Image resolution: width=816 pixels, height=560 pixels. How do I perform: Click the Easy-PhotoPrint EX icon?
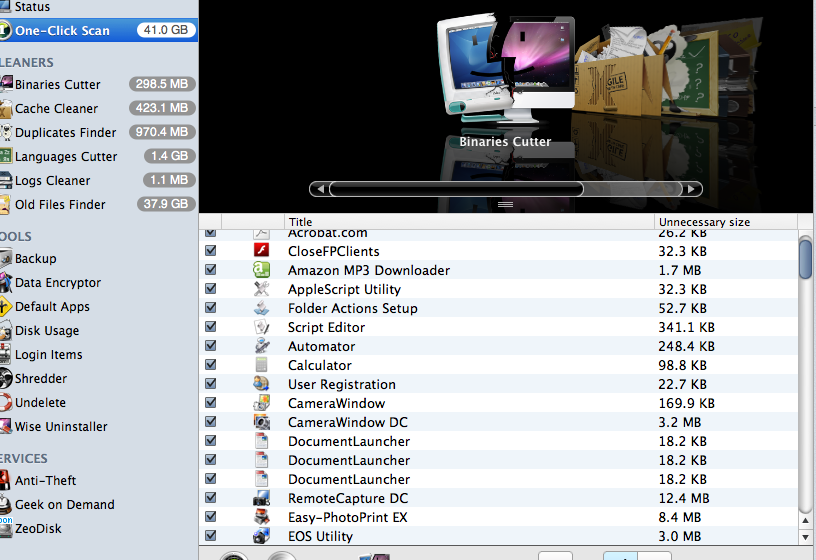261,517
